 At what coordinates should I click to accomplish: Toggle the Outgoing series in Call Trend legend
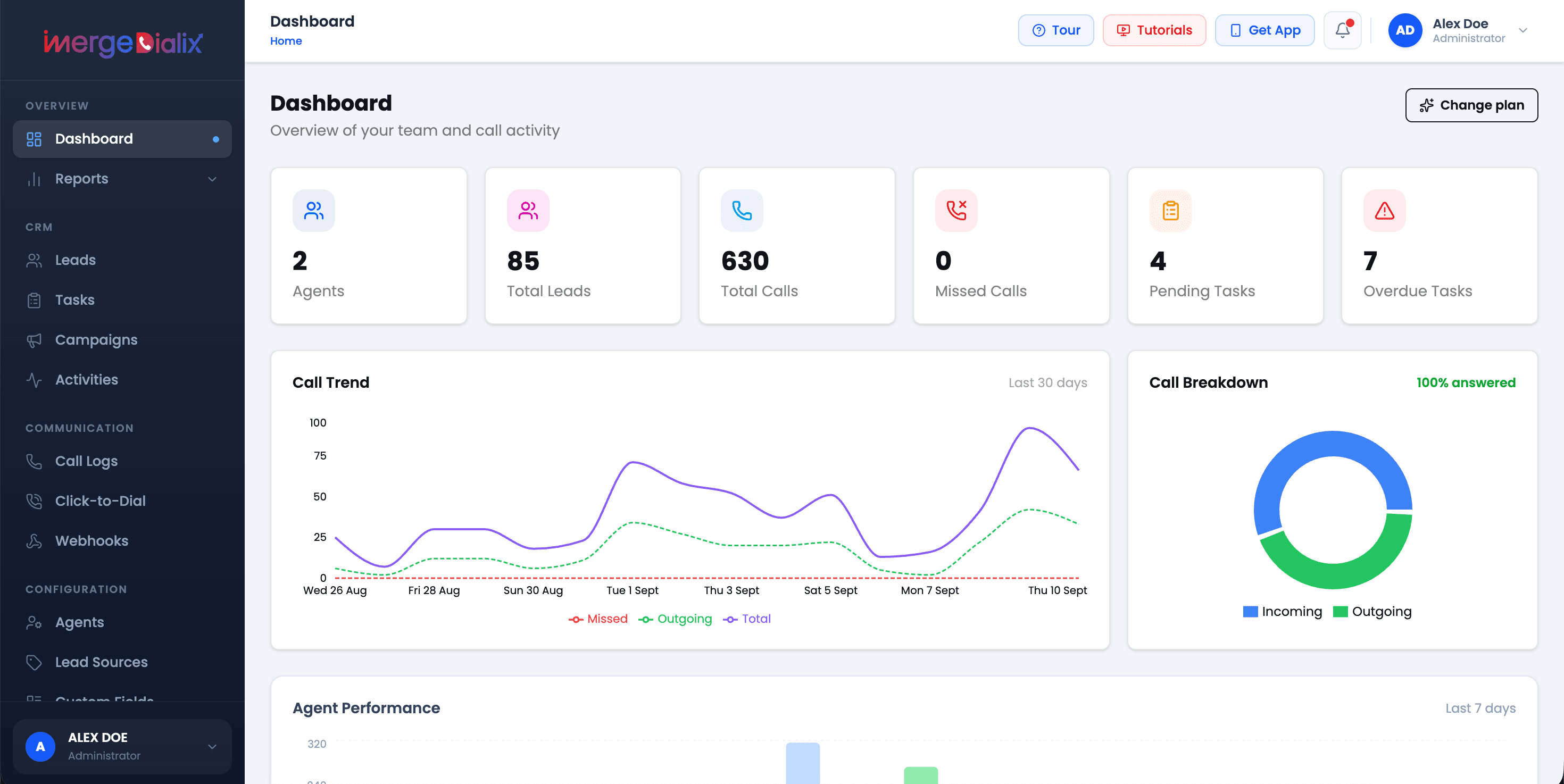point(675,619)
